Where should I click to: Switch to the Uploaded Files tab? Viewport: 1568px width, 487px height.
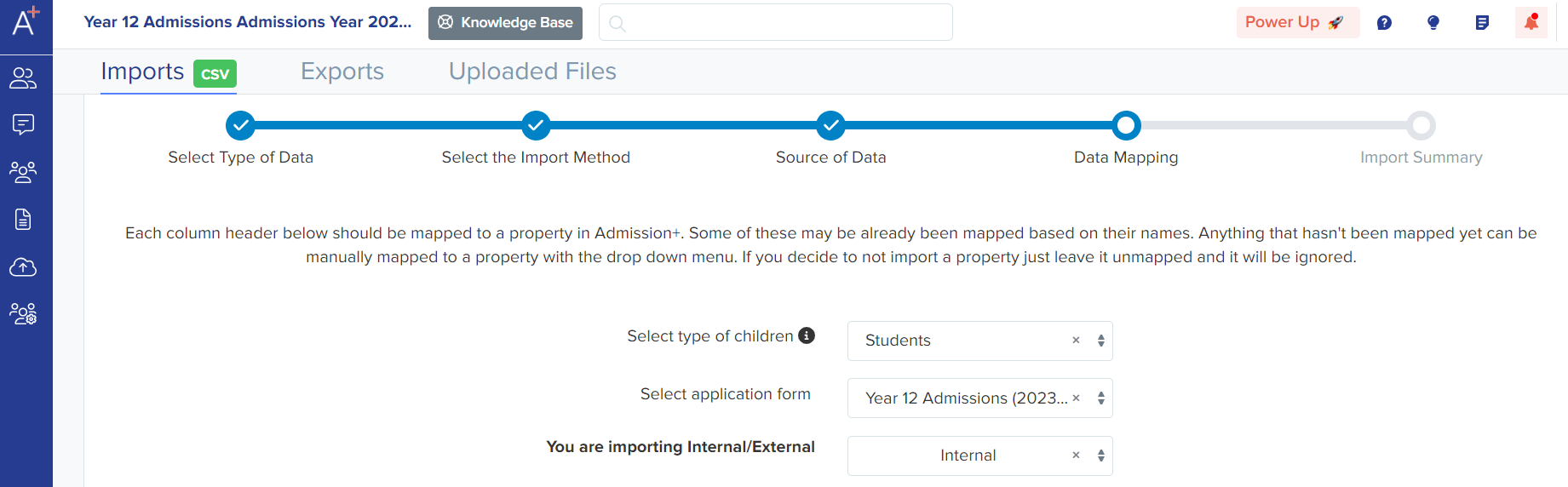coord(532,72)
